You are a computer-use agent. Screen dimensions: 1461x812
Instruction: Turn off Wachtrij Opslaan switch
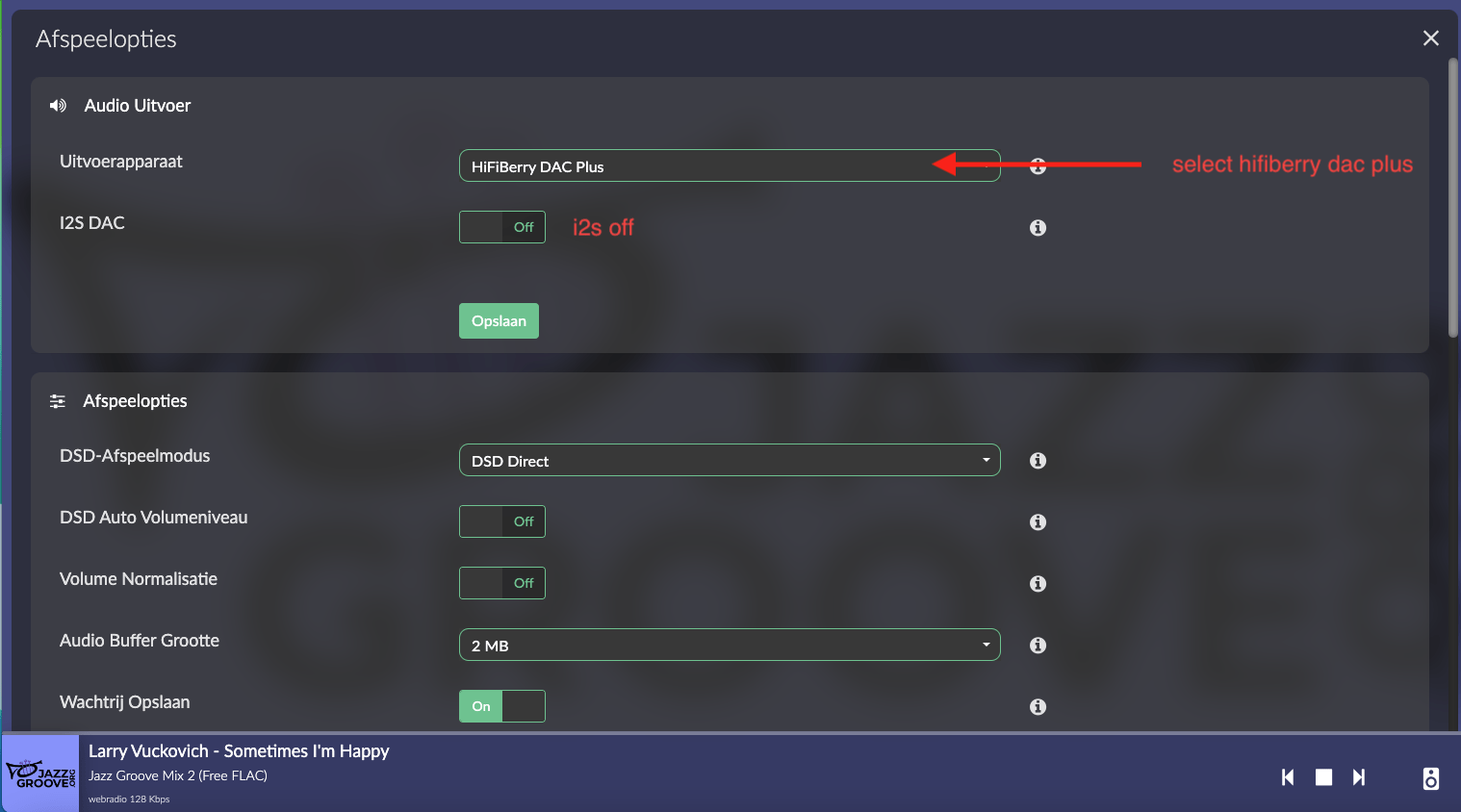pyautogui.click(x=502, y=706)
